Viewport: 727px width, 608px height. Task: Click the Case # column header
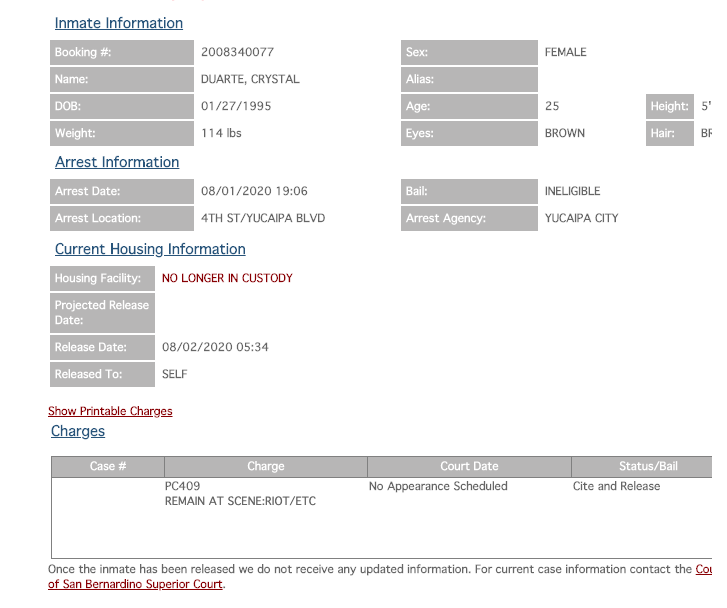[x=108, y=466]
